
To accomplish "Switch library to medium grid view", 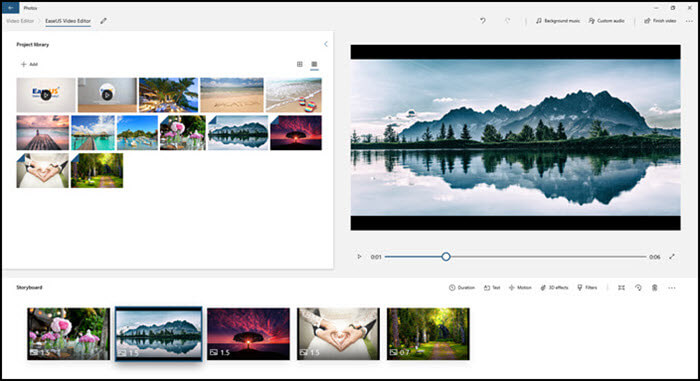I will point(300,64).
